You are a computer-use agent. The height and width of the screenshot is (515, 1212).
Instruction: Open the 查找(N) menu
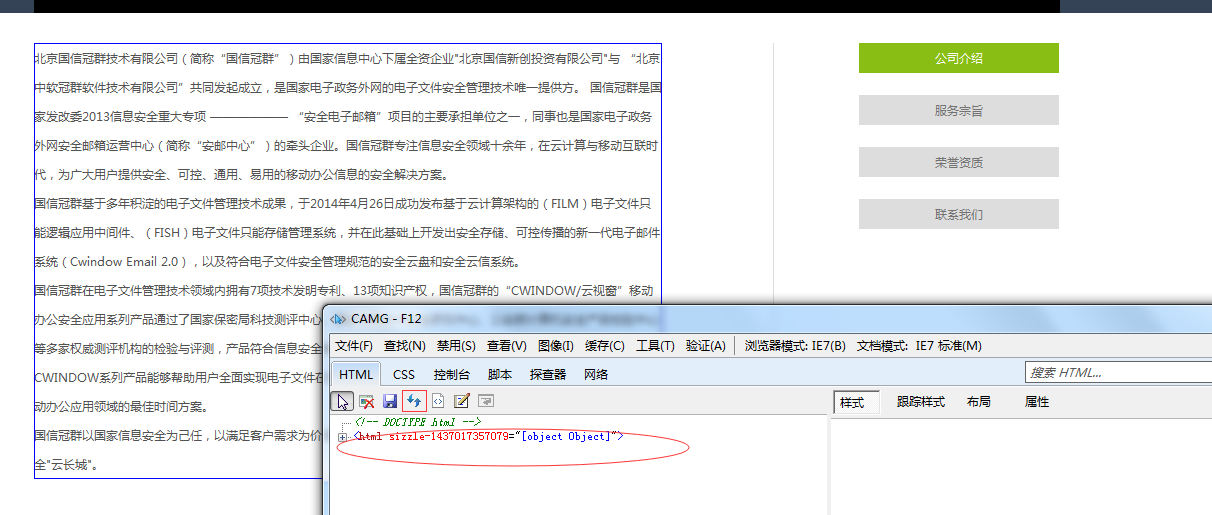click(x=404, y=346)
